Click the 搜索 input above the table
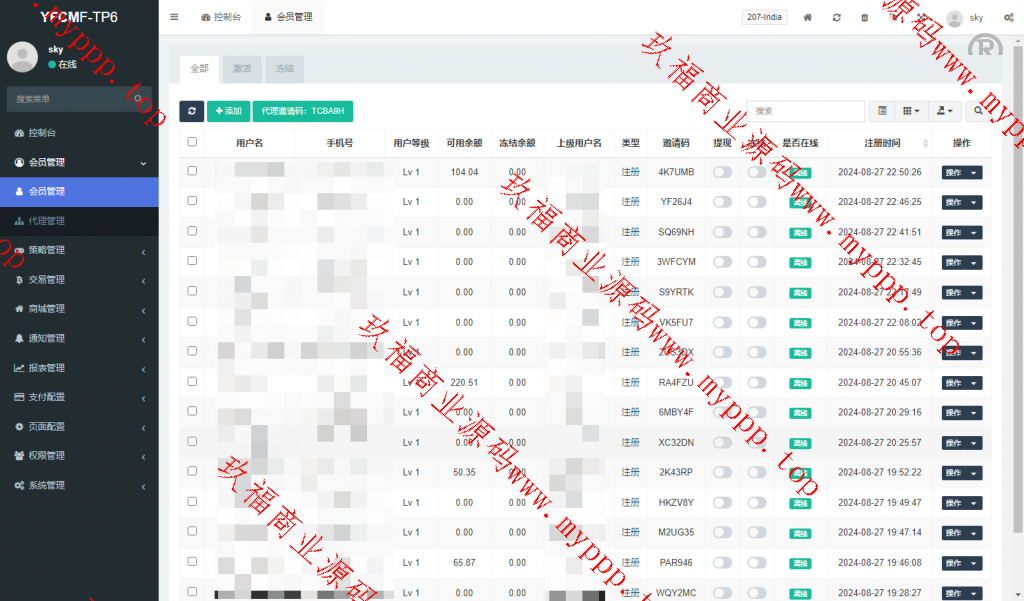The image size is (1024, 601). pos(805,111)
